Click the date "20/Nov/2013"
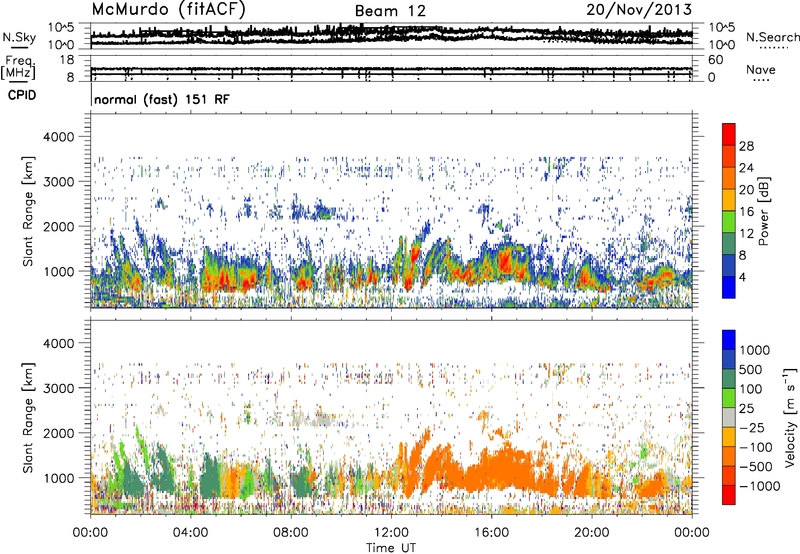800x554 pixels. [x=639, y=10]
